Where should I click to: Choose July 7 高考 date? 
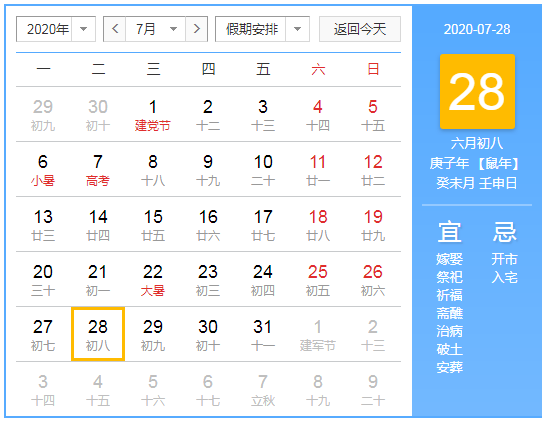click(x=98, y=169)
